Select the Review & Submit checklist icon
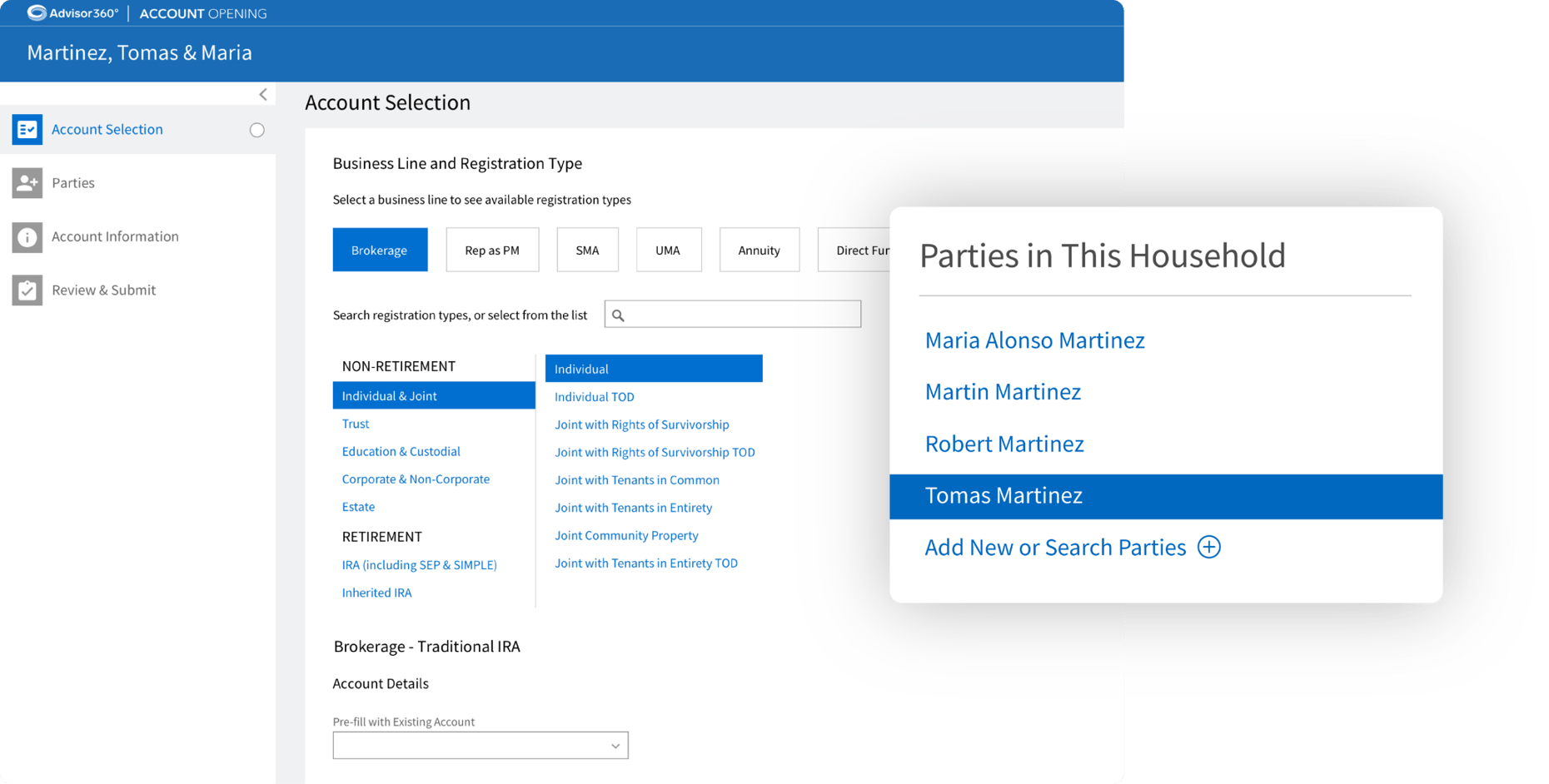Screen dimensions: 1549x784 coord(27,290)
